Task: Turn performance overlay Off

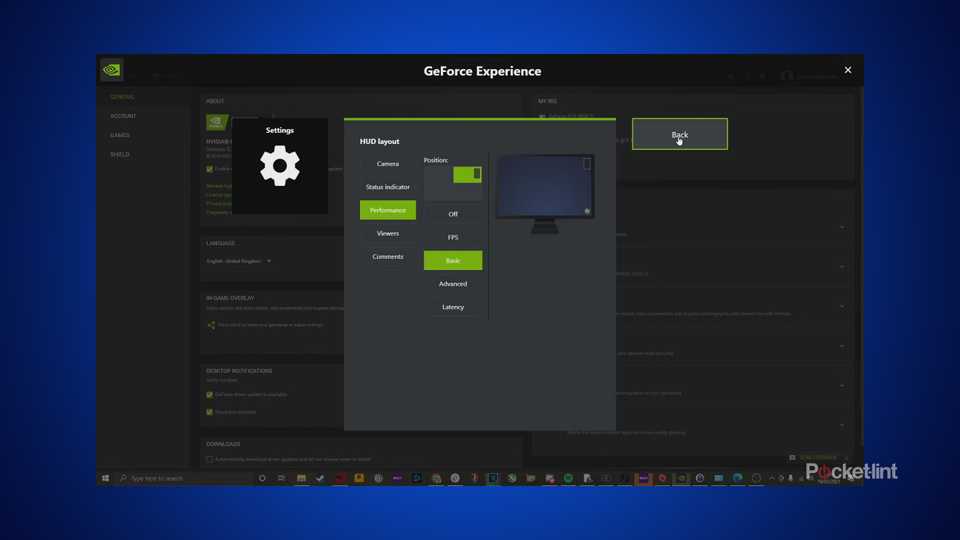Action: (453, 214)
